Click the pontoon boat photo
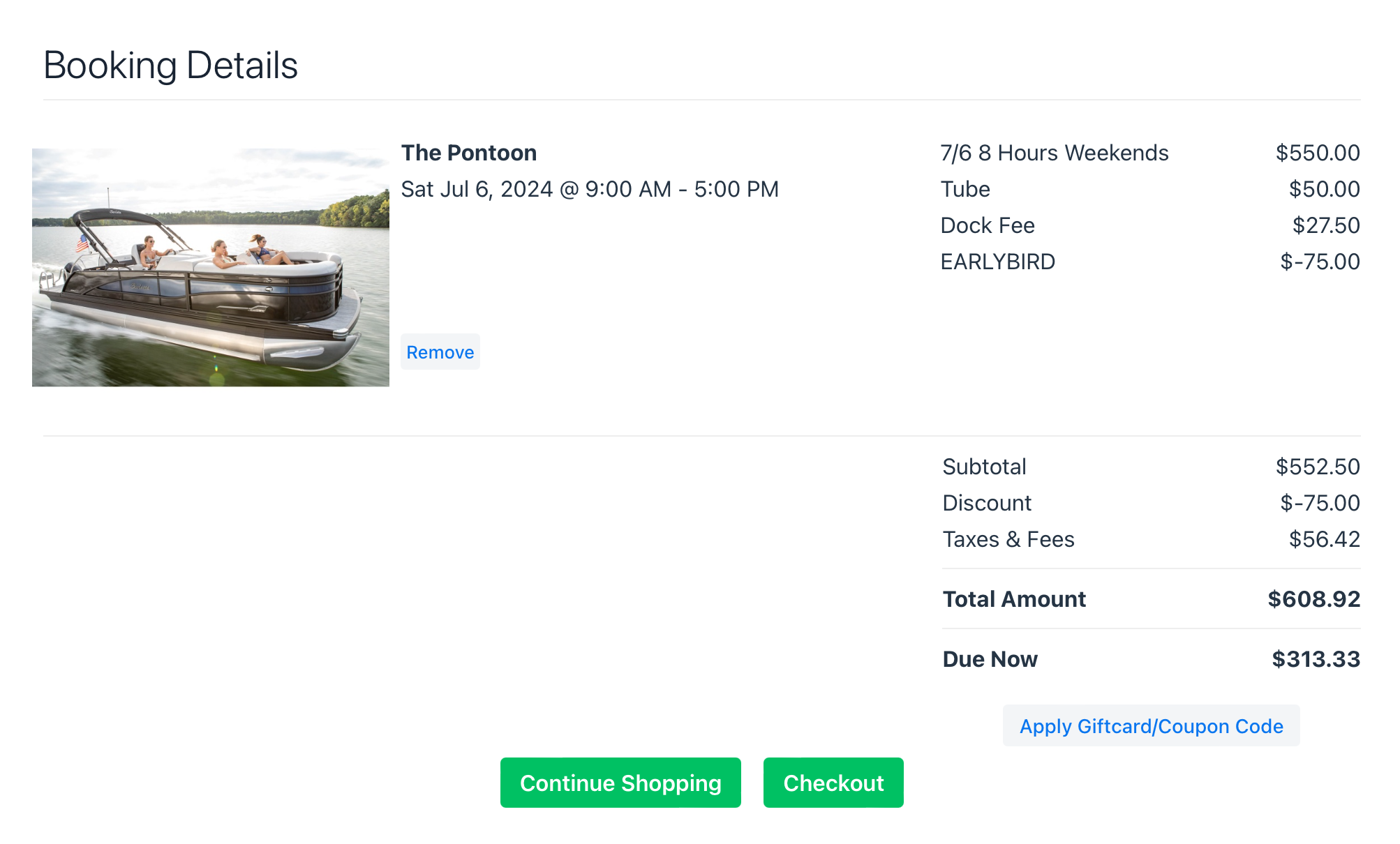 click(210, 267)
